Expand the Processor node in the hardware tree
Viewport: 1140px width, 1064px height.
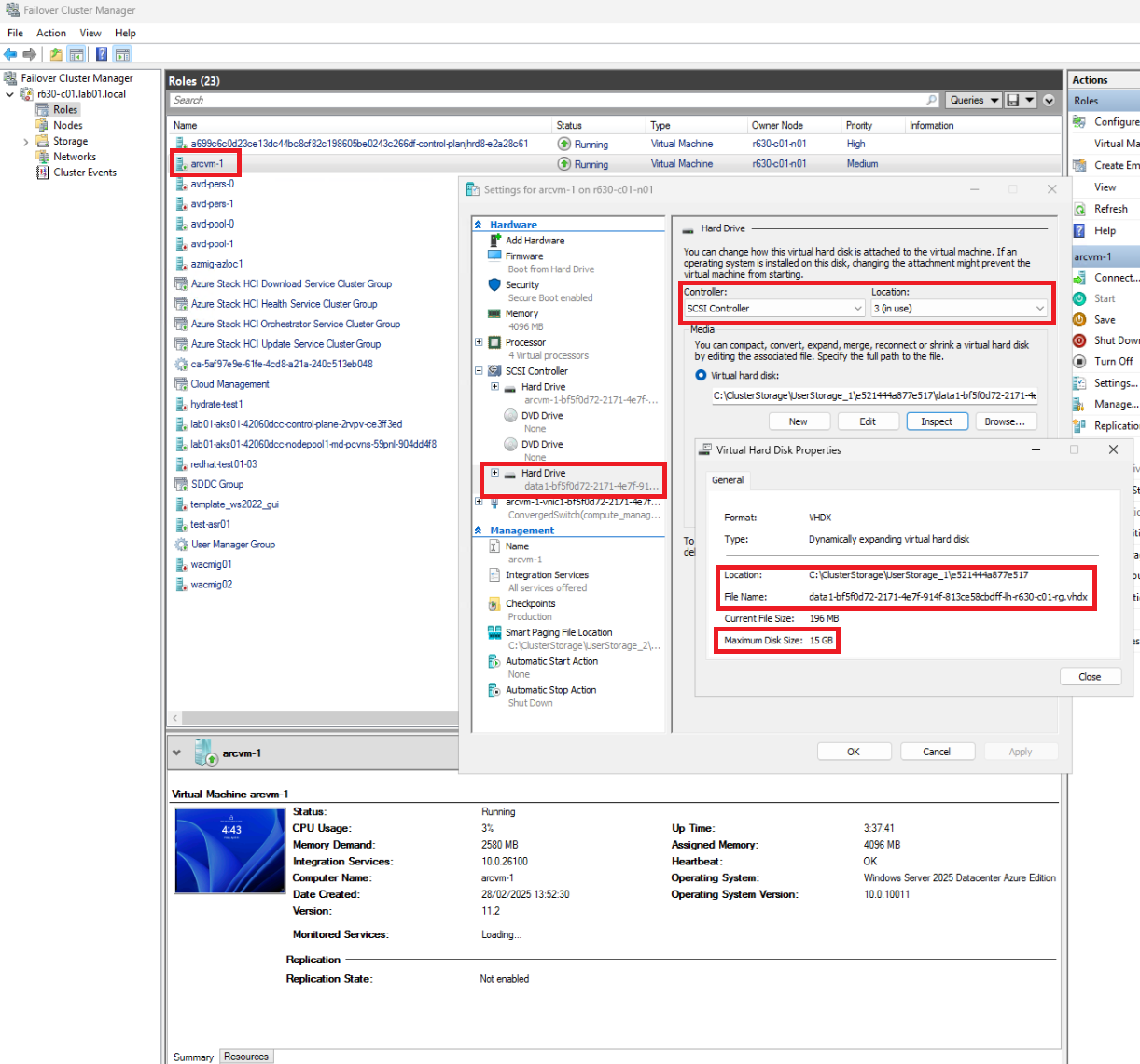[477, 341]
